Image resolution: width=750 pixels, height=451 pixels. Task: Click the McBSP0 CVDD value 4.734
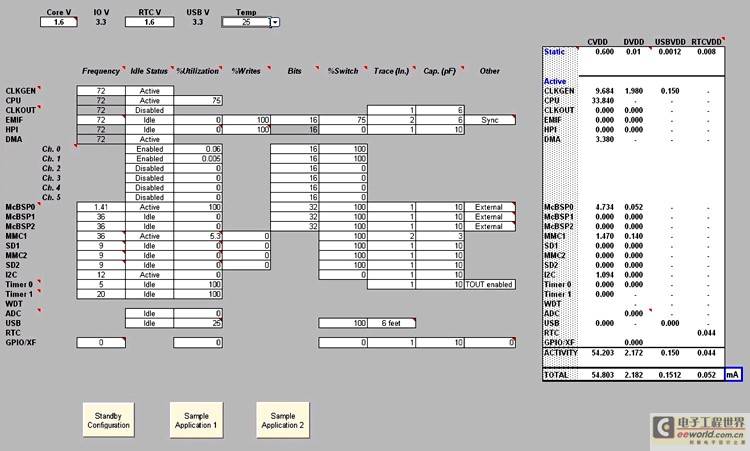[604, 207]
